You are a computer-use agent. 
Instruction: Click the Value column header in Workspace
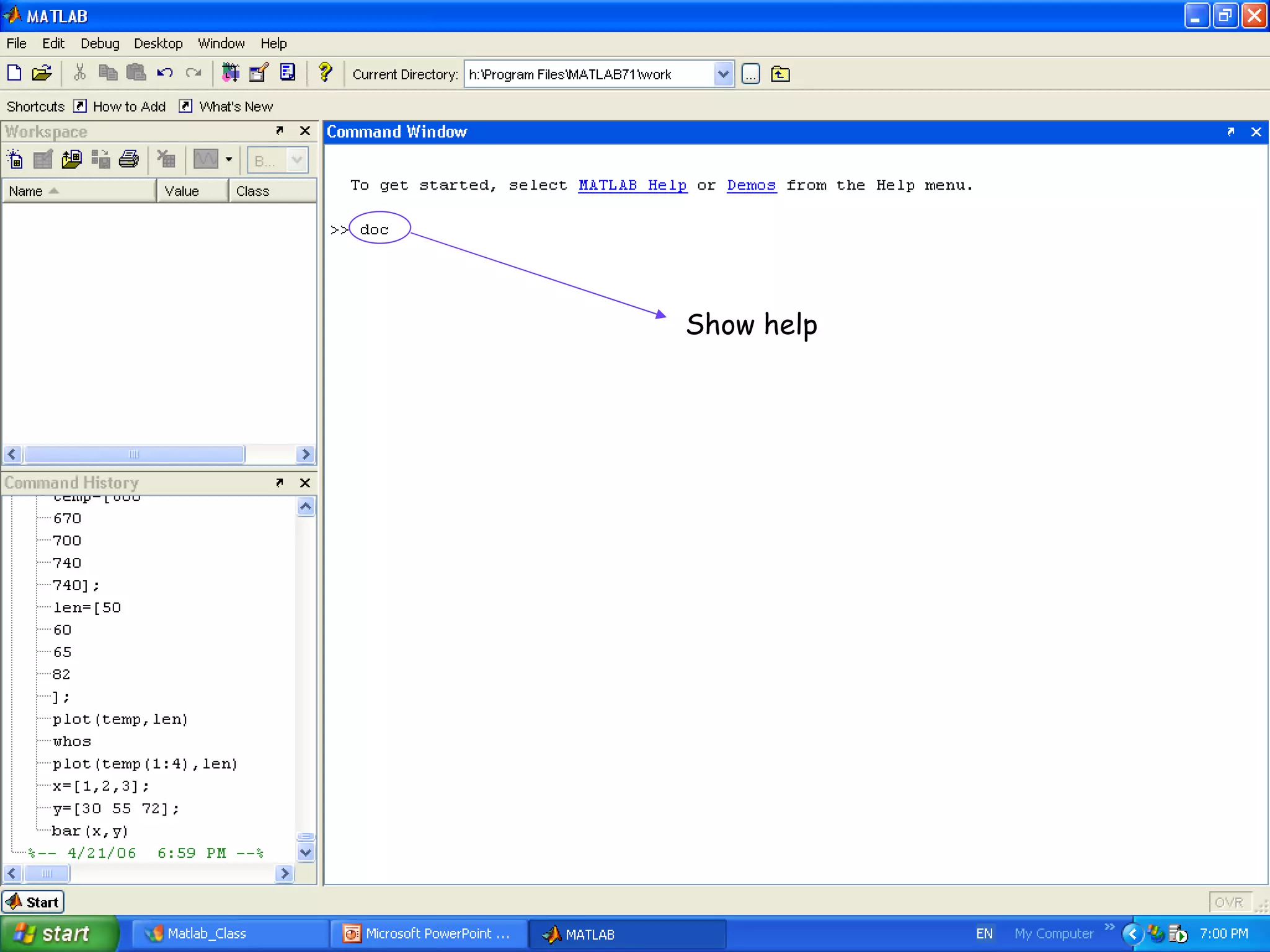coord(193,191)
